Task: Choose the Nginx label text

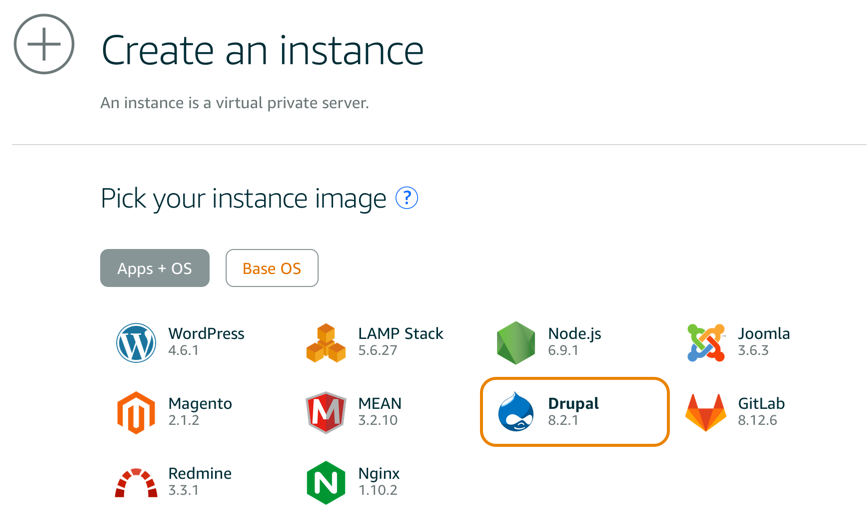Action: (379, 474)
